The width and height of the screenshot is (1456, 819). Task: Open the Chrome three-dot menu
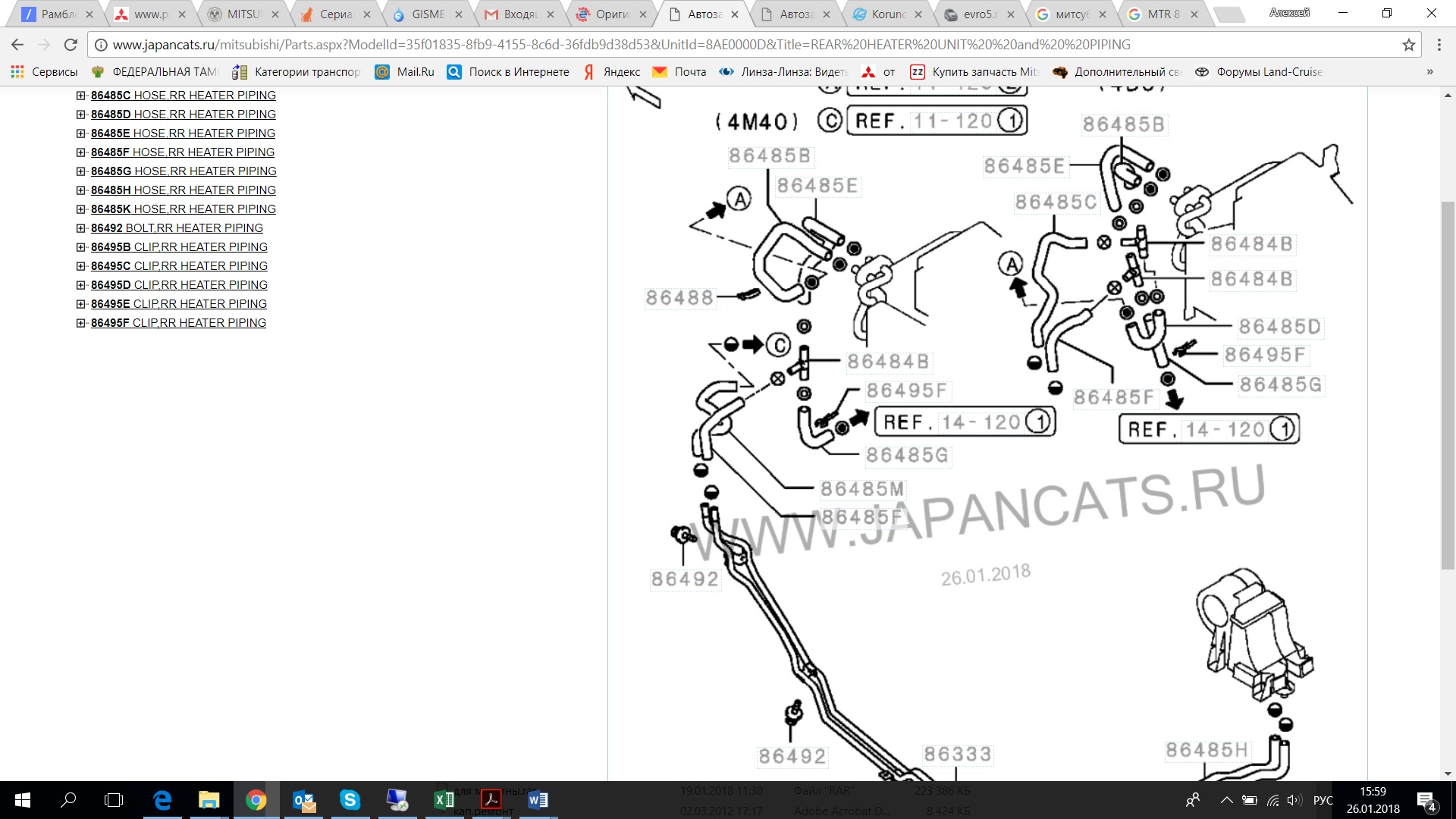coord(1439,45)
